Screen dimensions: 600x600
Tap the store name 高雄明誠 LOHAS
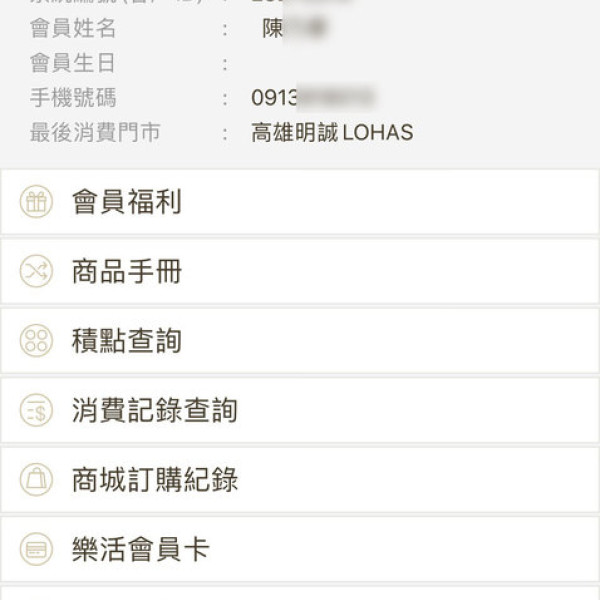[332, 133]
